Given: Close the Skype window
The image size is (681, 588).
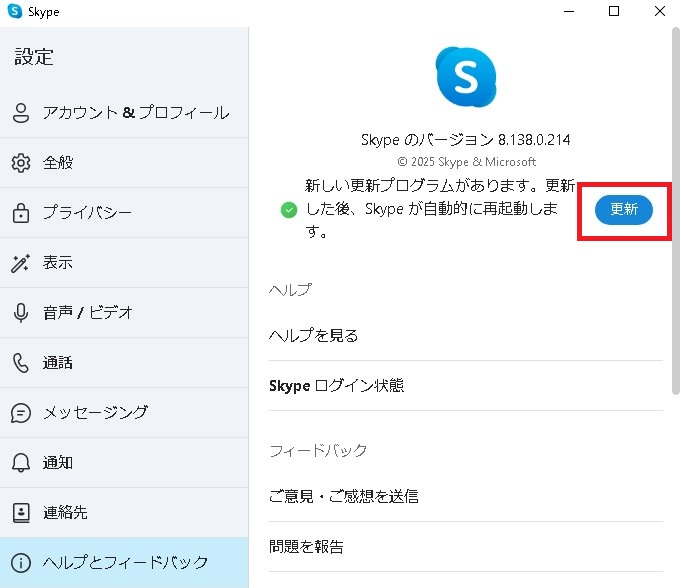Looking at the screenshot, I should [660, 11].
